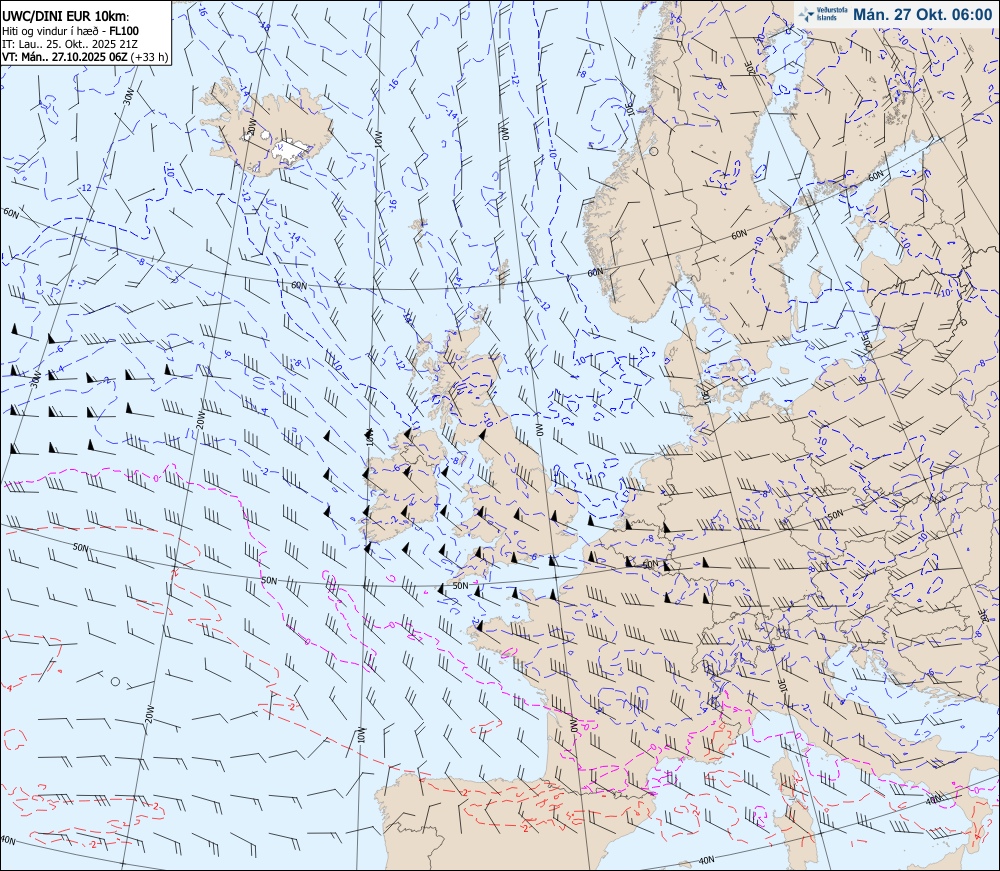The width and height of the screenshot is (1000, 871).
Task: Click the 'IT: Lau.. 25. Okt.. 2025 21Z' line
Action: click(71, 44)
